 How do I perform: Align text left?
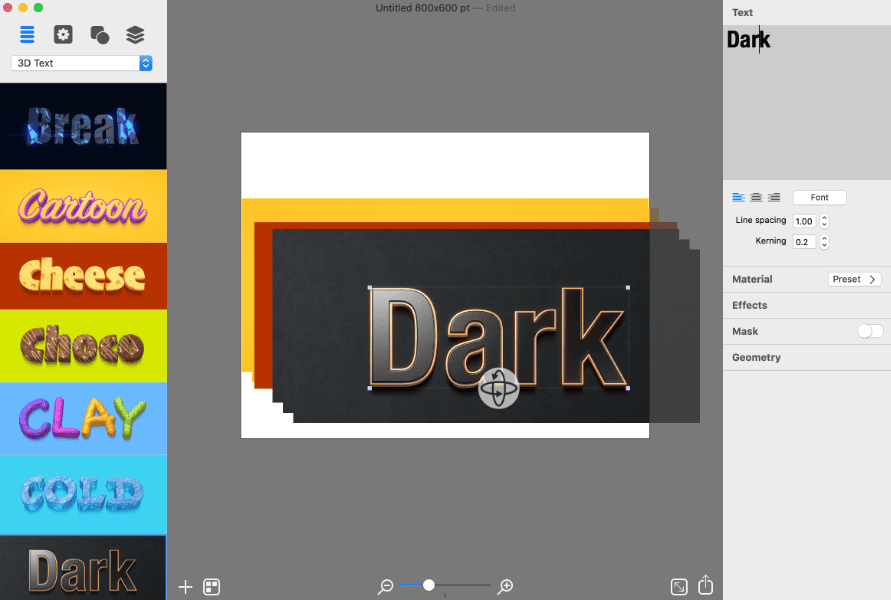(x=738, y=197)
